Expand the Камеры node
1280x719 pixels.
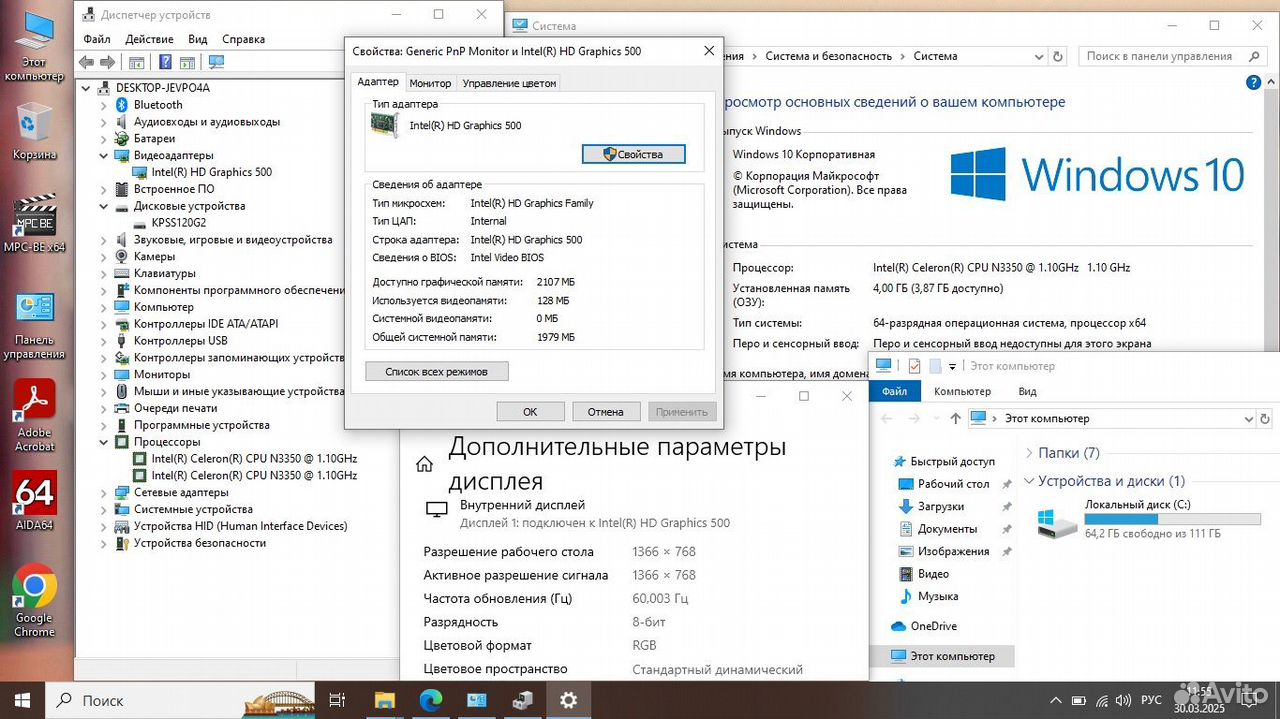104,257
